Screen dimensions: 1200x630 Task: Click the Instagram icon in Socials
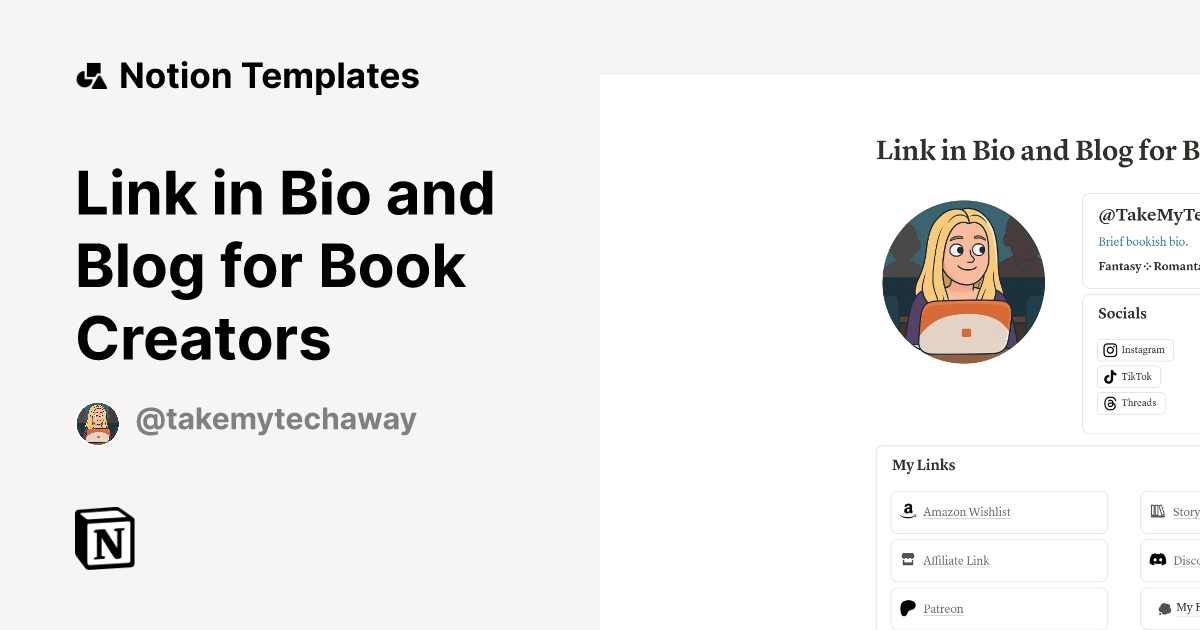pyautogui.click(x=1110, y=350)
